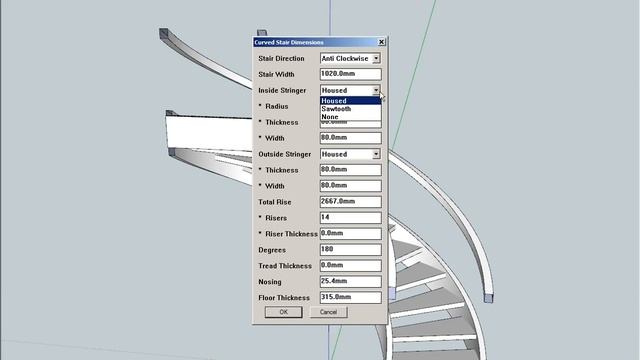This screenshot has height=360, width=640.
Task: Click the Degrees input field
Action: click(x=351, y=249)
